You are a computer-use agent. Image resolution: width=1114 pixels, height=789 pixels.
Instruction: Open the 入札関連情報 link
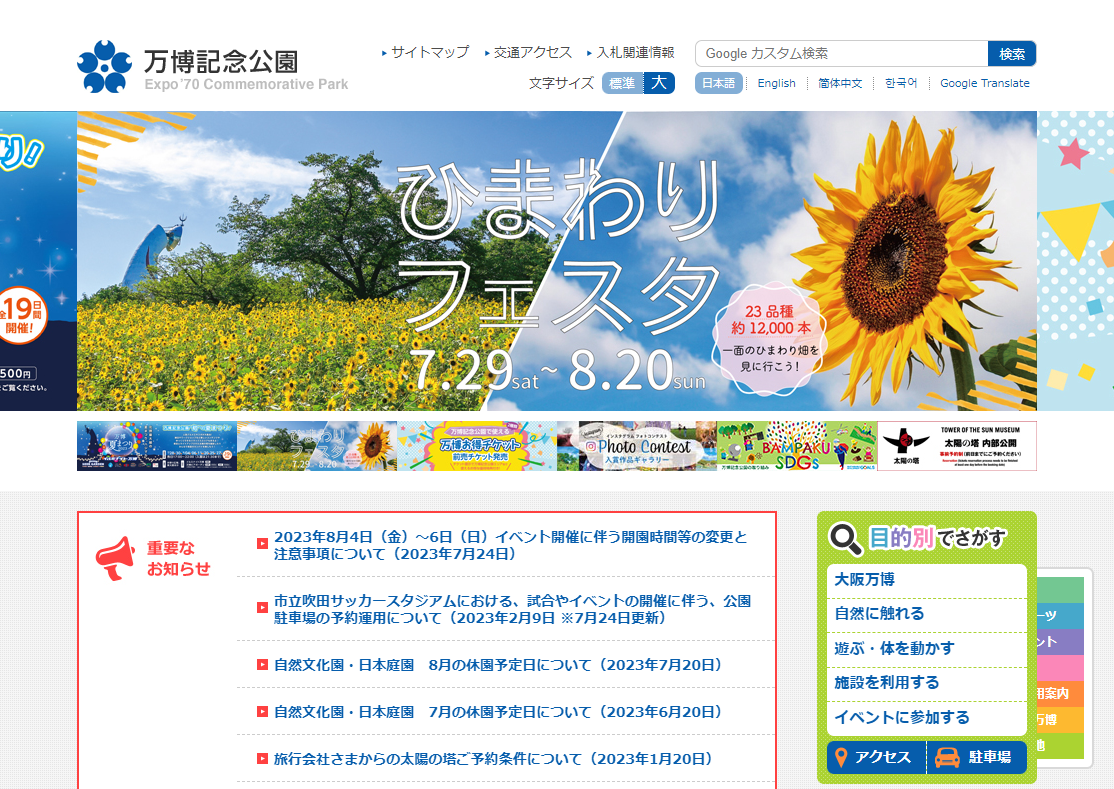(x=635, y=52)
